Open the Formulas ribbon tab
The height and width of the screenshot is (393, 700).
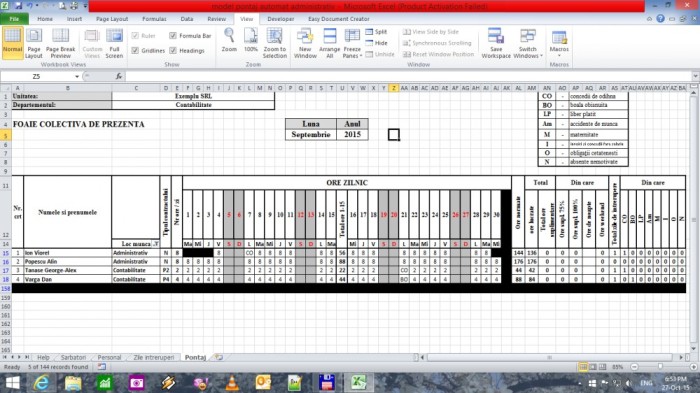pos(154,19)
